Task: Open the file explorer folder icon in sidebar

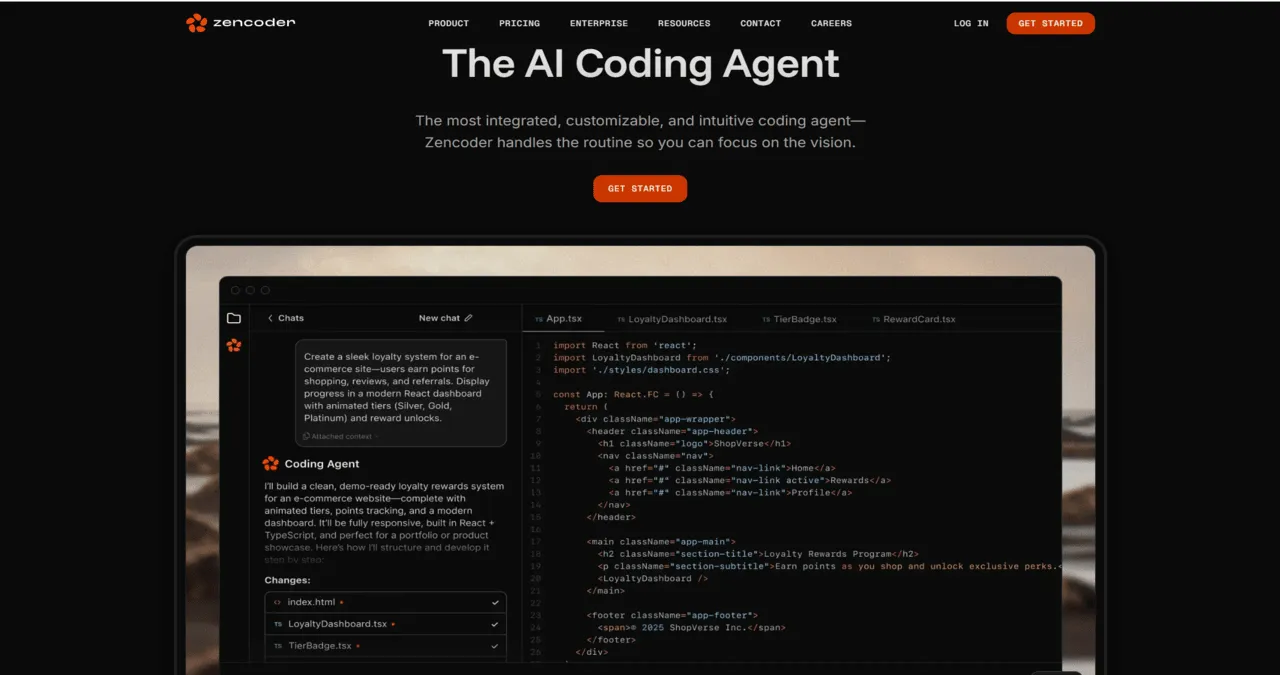Action: (234, 318)
